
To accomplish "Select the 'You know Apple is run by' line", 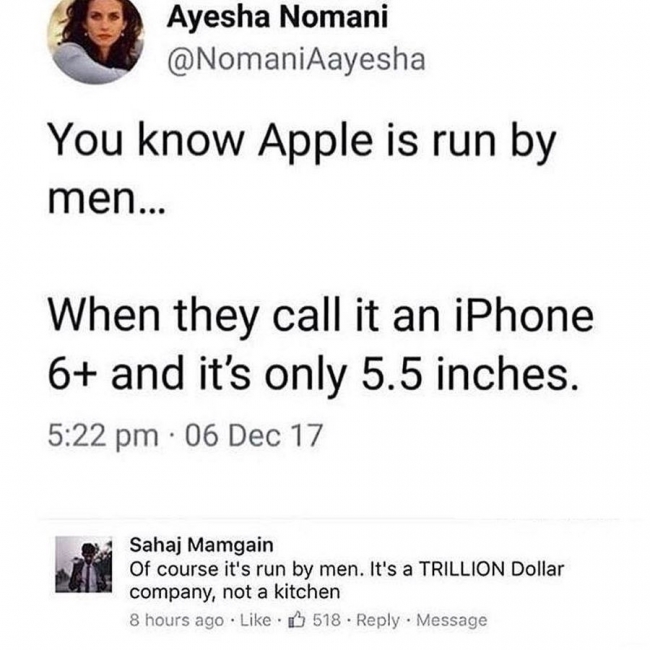I will [x=301, y=141].
